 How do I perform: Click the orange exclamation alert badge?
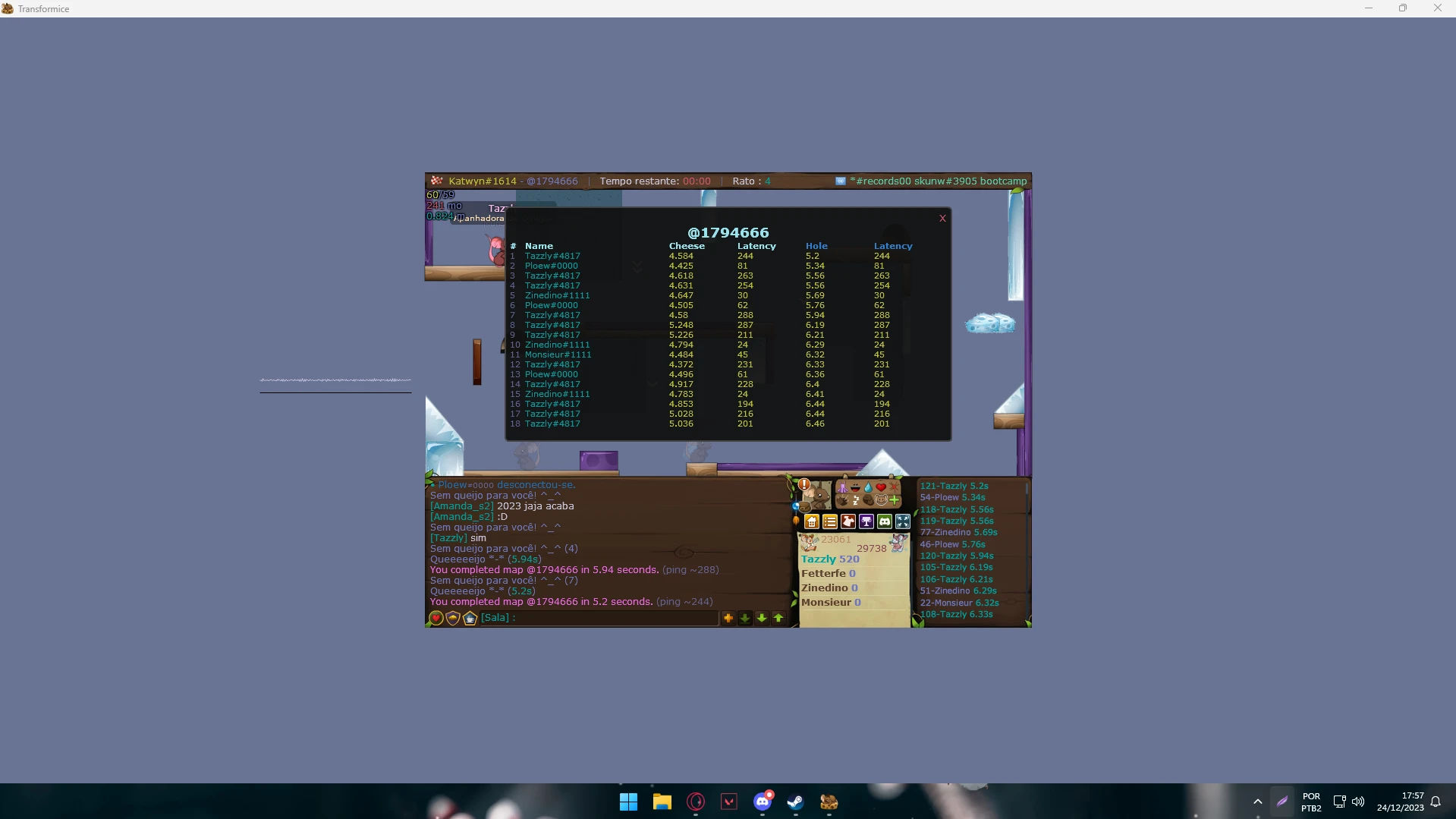(804, 484)
